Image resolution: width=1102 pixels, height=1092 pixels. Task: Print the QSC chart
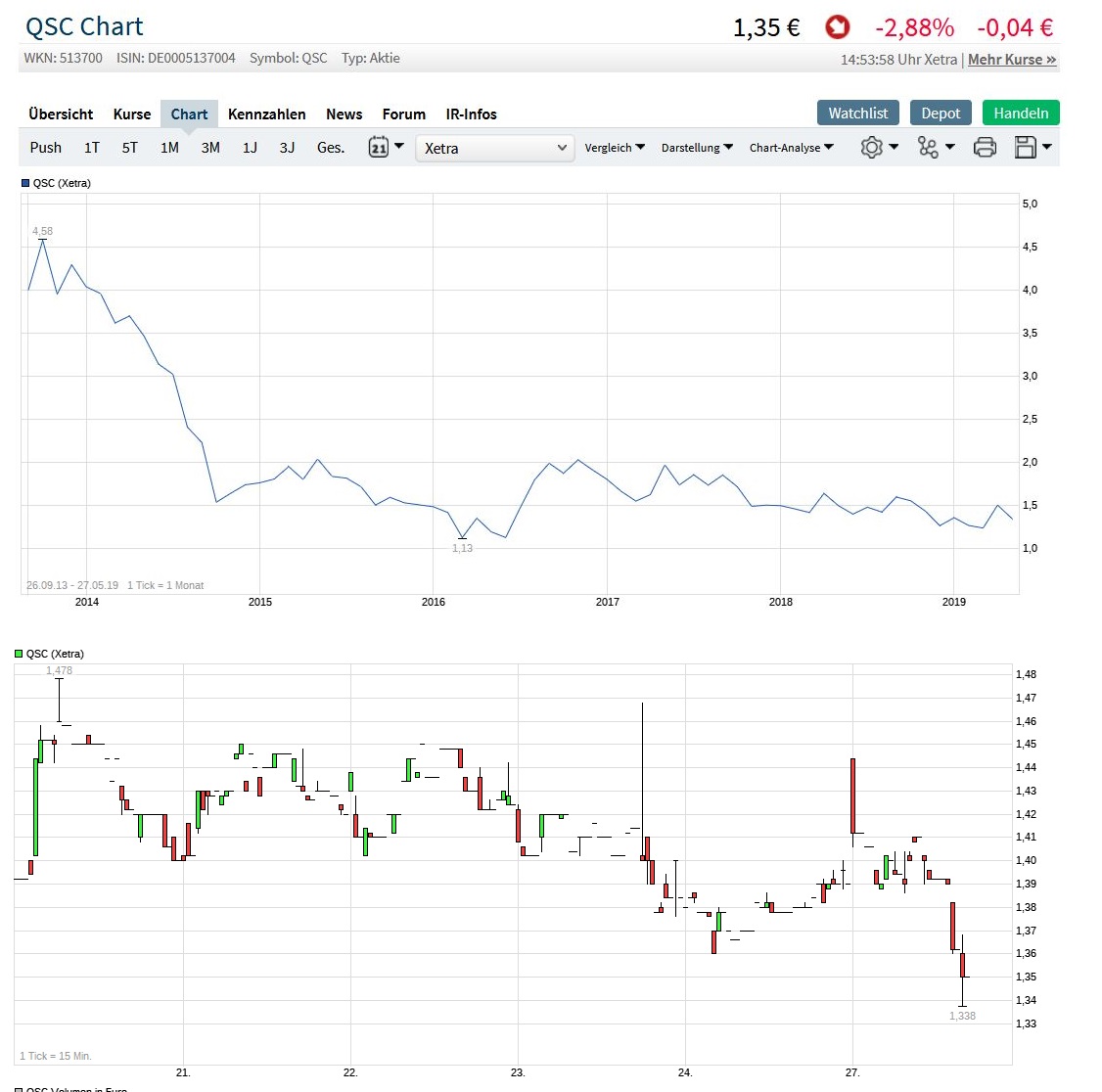985,147
